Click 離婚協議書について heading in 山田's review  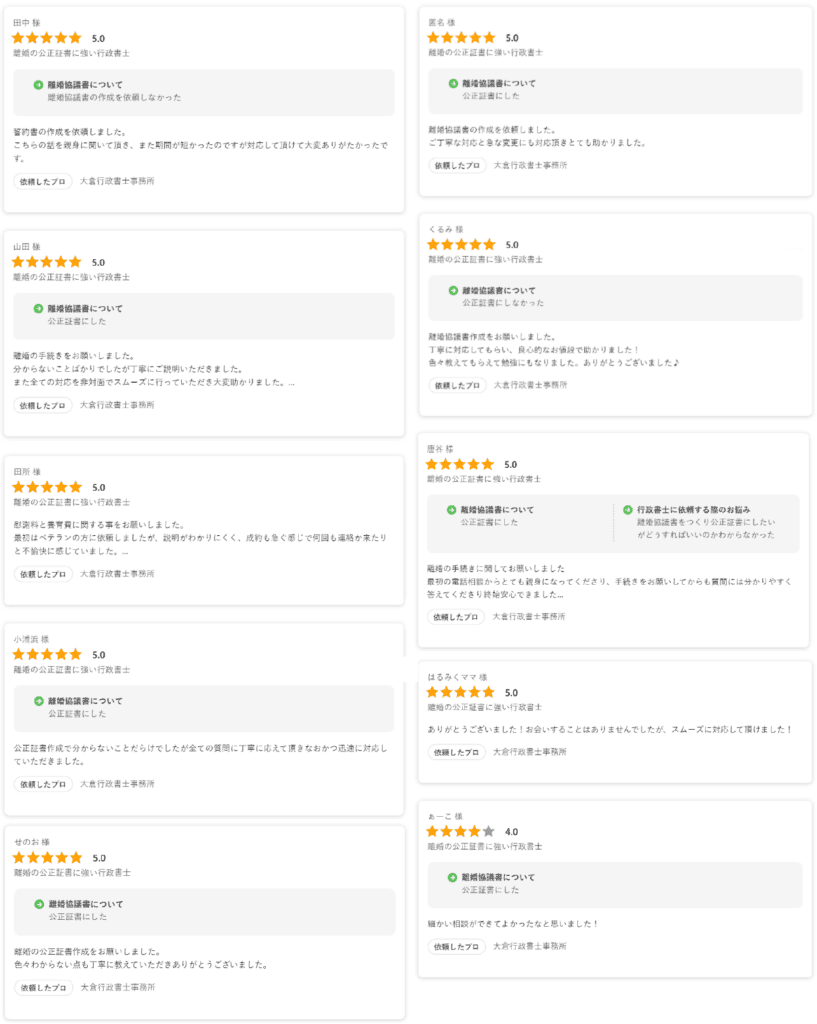click(85, 309)
